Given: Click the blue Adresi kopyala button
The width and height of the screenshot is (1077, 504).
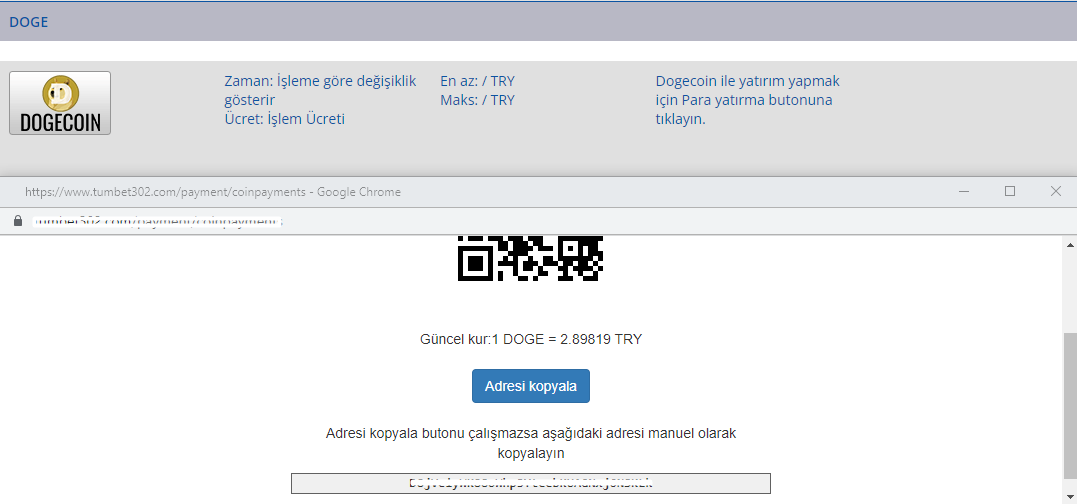Looking at the screenshot, I should [x=530, y=386].
